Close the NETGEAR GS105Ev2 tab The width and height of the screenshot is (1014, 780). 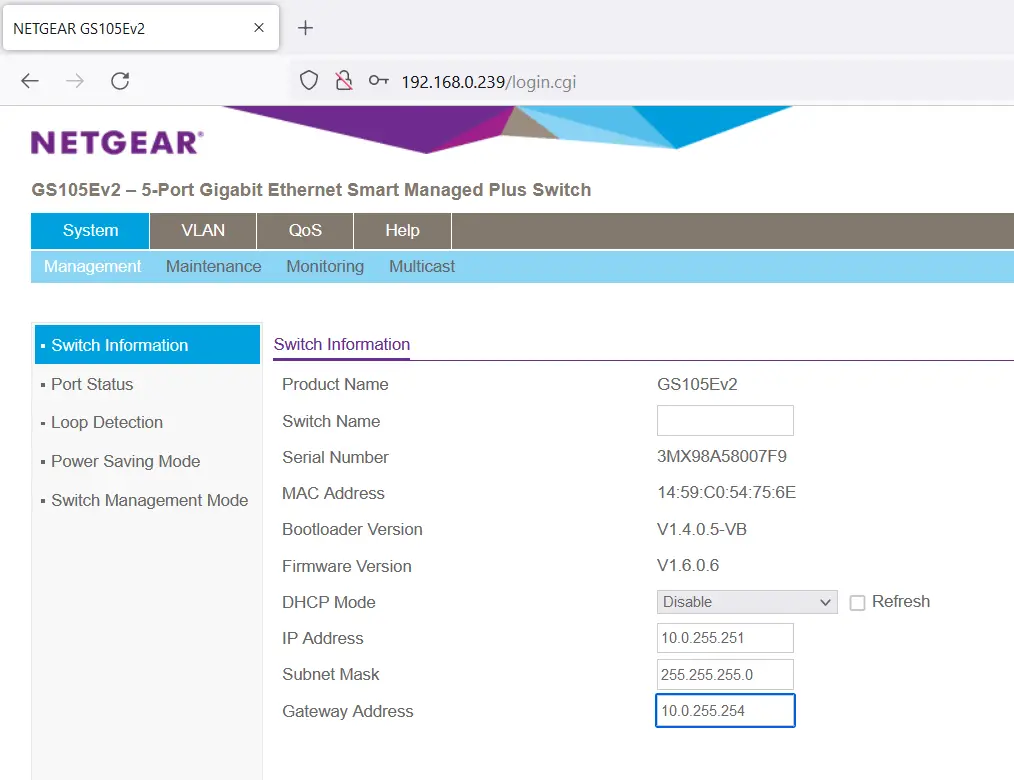(x=259, y=28)
